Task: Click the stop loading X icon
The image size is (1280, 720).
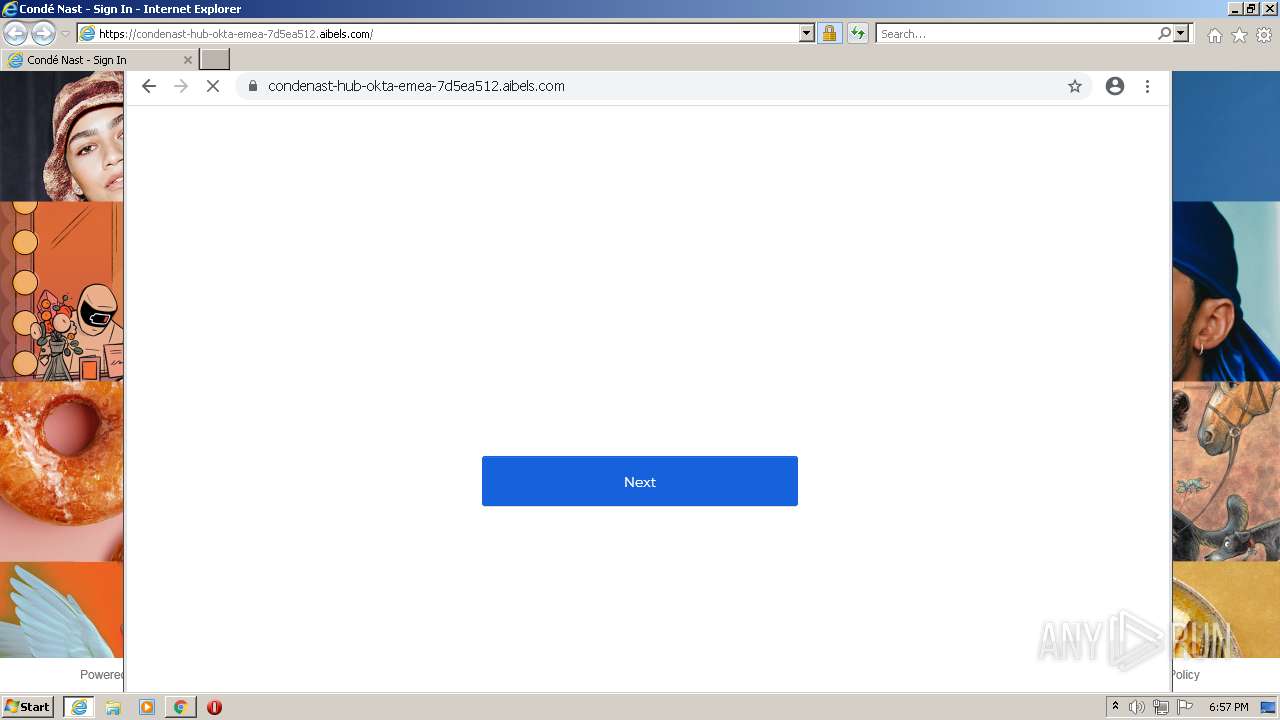Action: click(213, 86)
